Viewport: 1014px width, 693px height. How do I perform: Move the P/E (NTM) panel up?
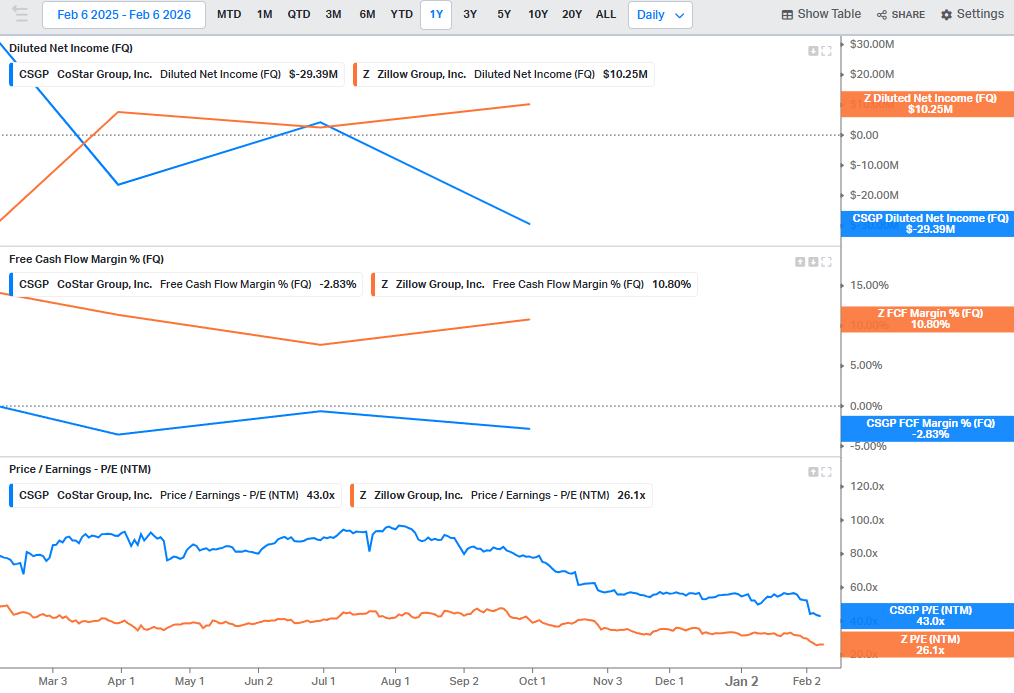[813, 472]
